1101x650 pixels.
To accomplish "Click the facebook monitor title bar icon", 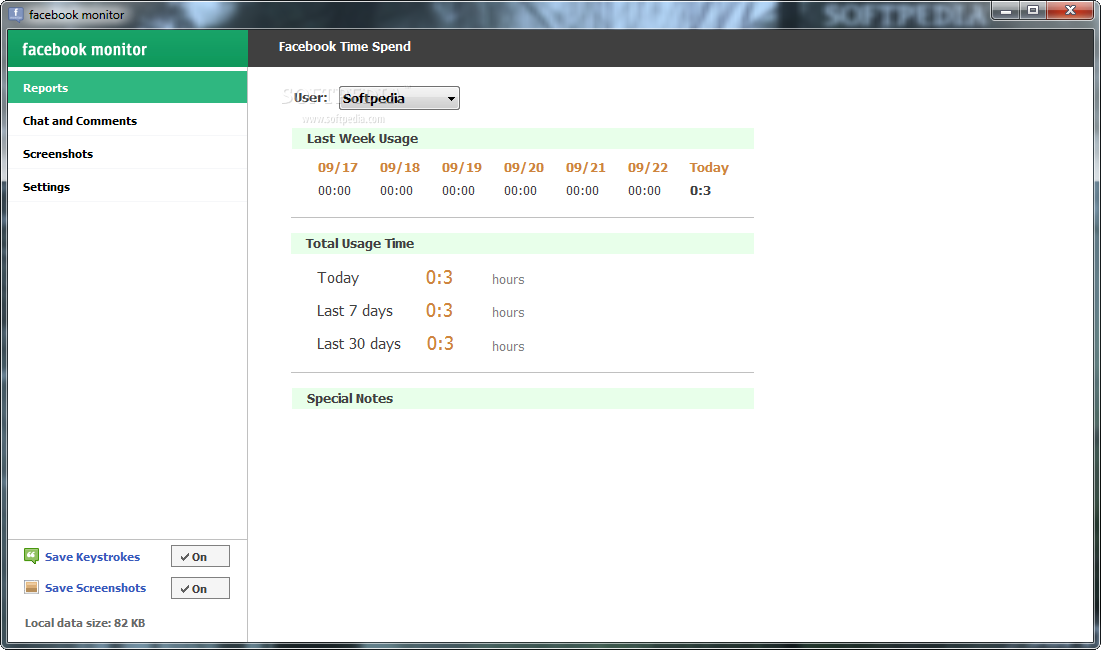I will 15,14.
